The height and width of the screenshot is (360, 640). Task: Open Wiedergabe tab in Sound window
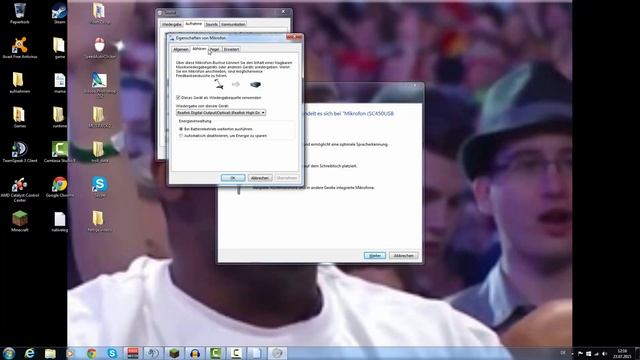pyautogui.click(x=171, y=24)
